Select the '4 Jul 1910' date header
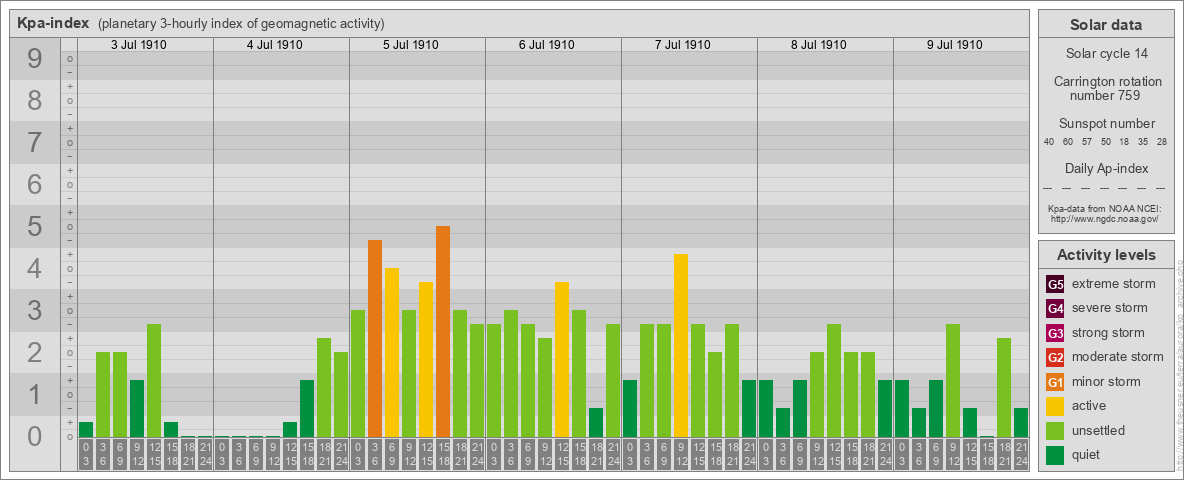The height and width of the screenshot is (480, 1184). (275, 45)
